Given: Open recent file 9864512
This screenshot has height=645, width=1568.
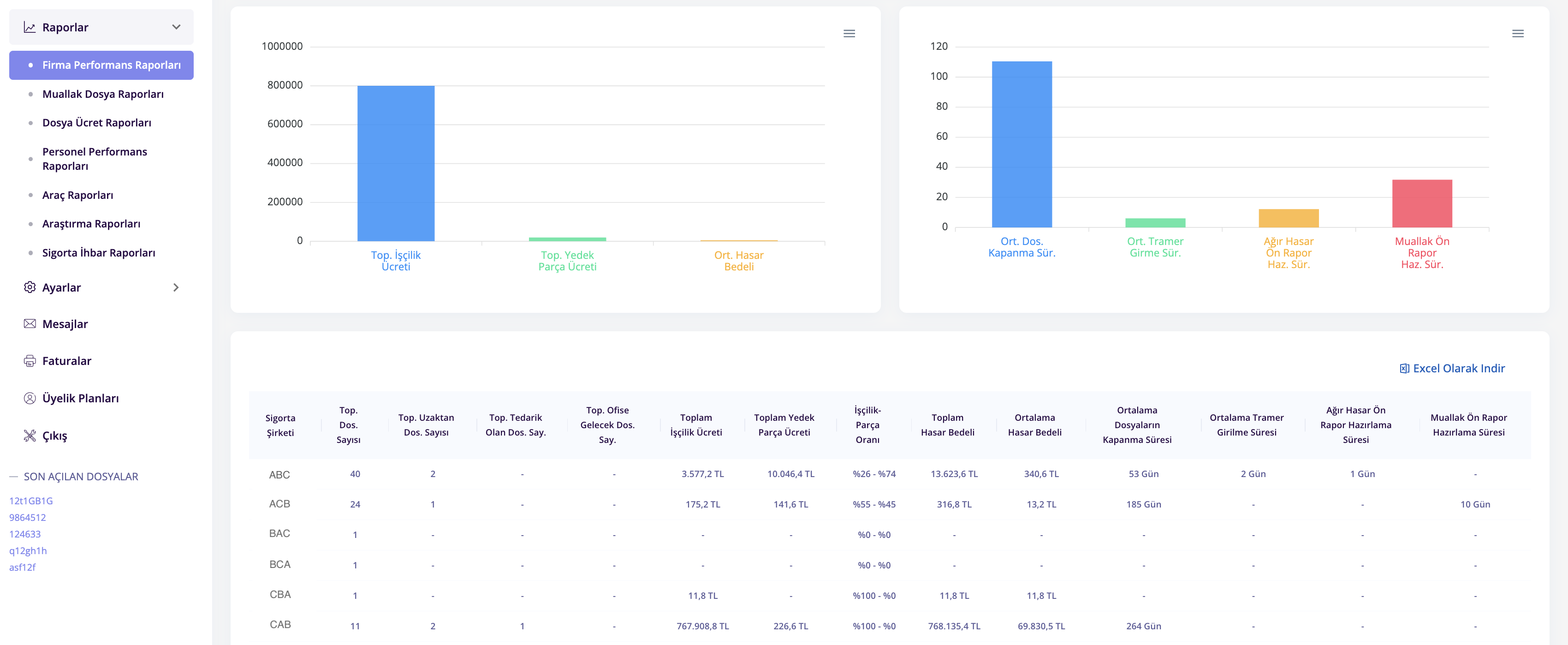Looking at the screenshot, I should point(27,517).
